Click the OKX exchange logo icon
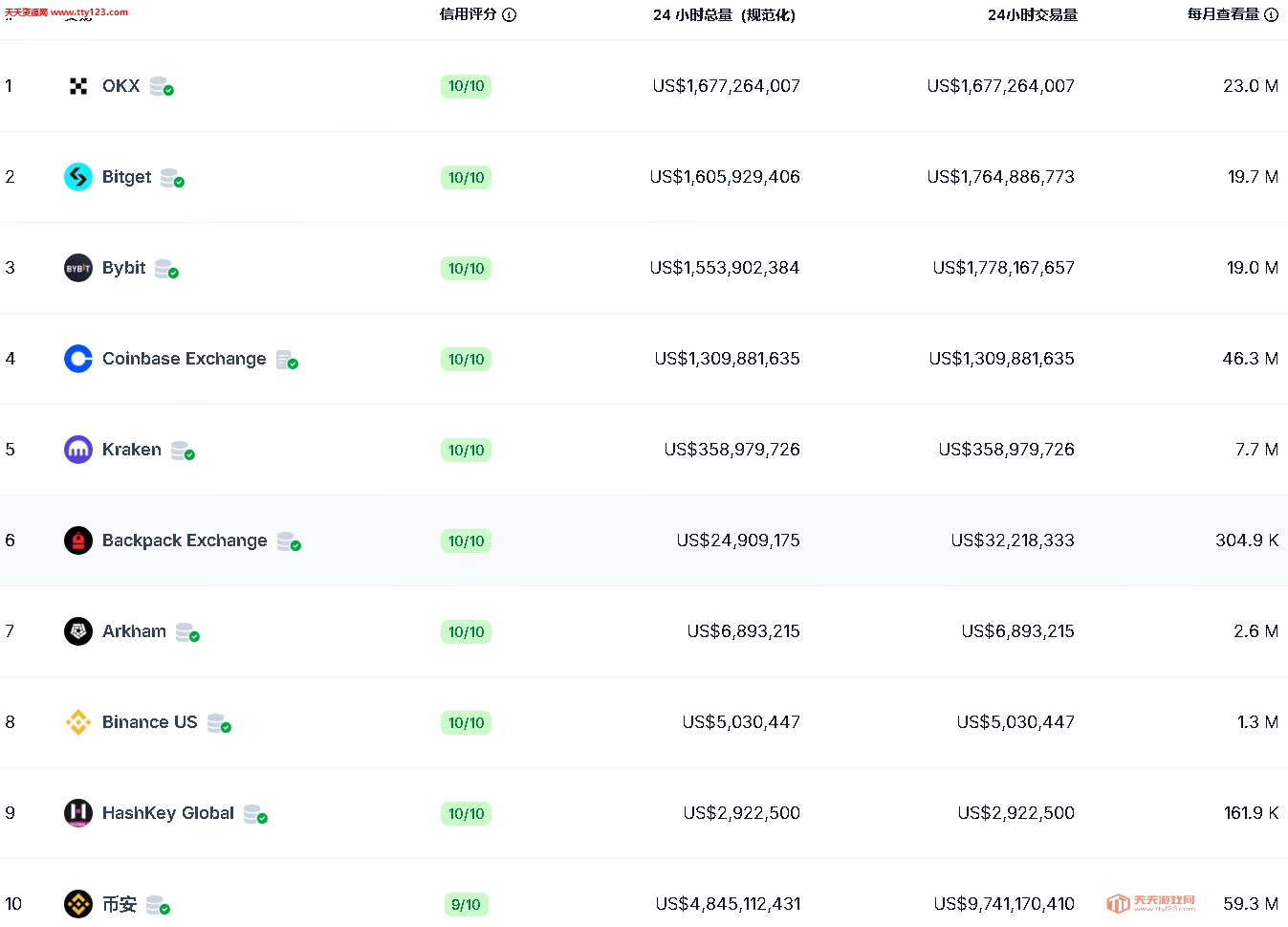The height and width of the screenshot is (927, 1288). (x=78, y=86)
